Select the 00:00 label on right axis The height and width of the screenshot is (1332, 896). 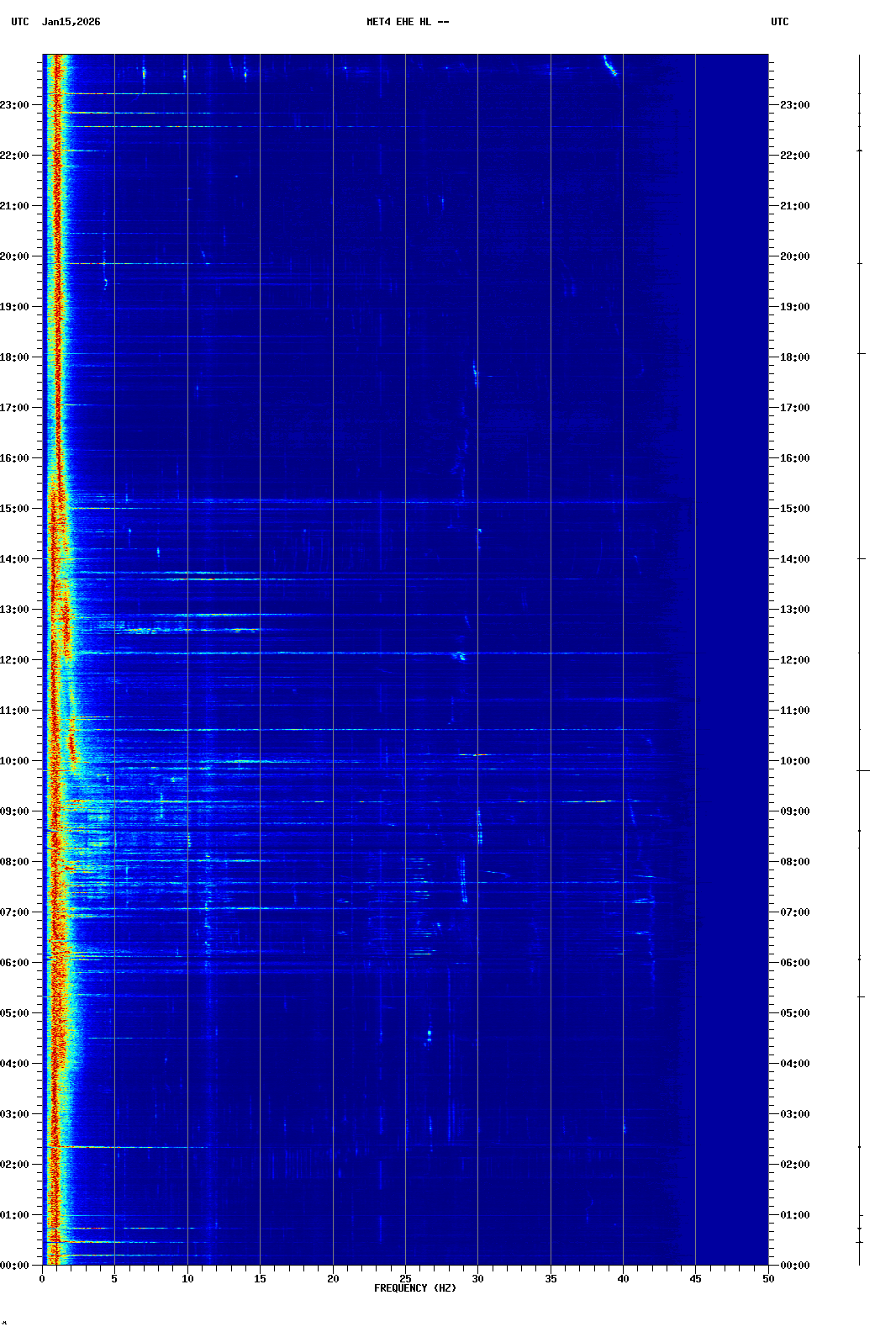[794, 1266]
